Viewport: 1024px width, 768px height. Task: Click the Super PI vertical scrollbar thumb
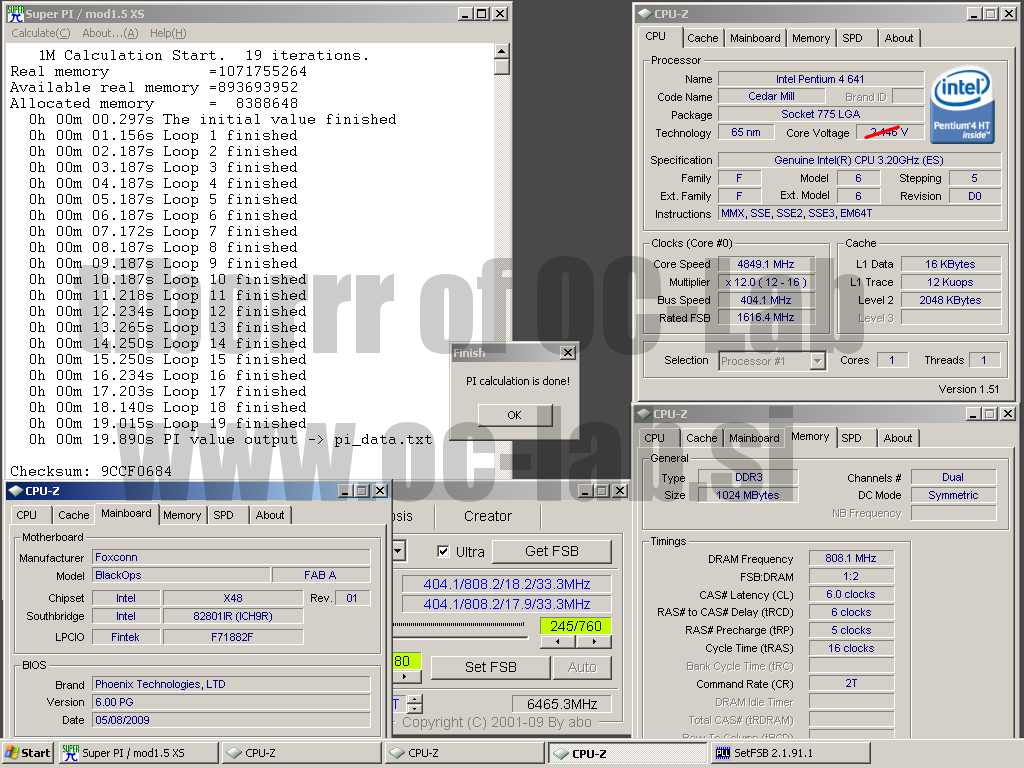click(x=501, y=67)
